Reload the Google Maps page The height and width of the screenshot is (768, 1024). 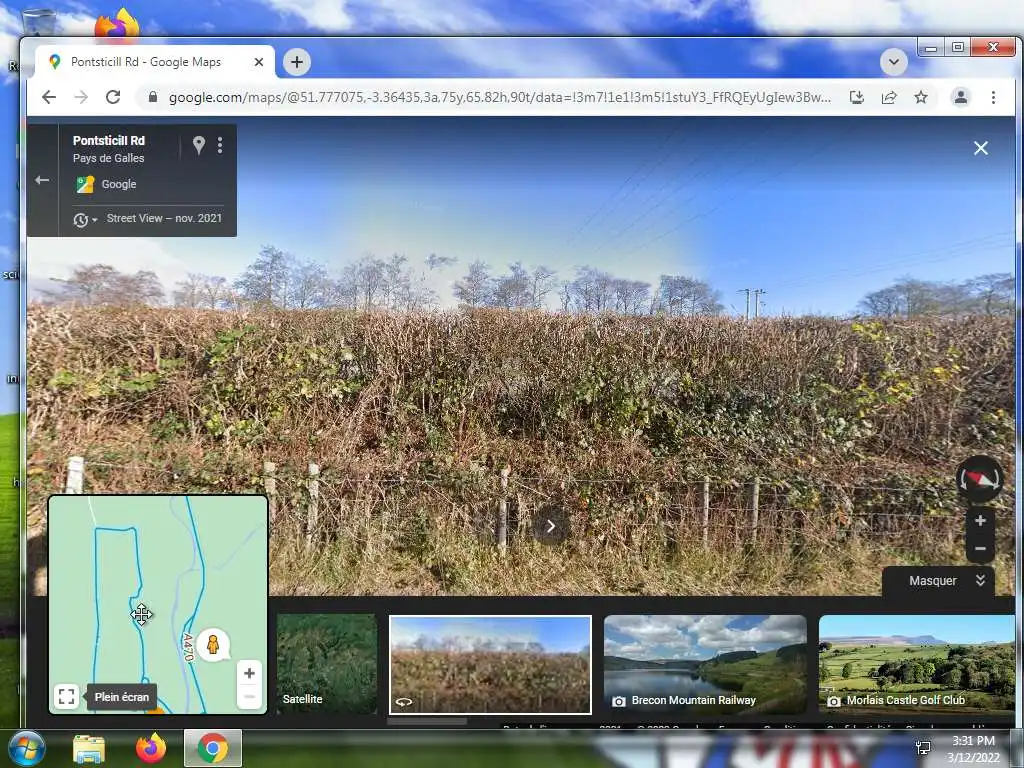pos(113,97)
